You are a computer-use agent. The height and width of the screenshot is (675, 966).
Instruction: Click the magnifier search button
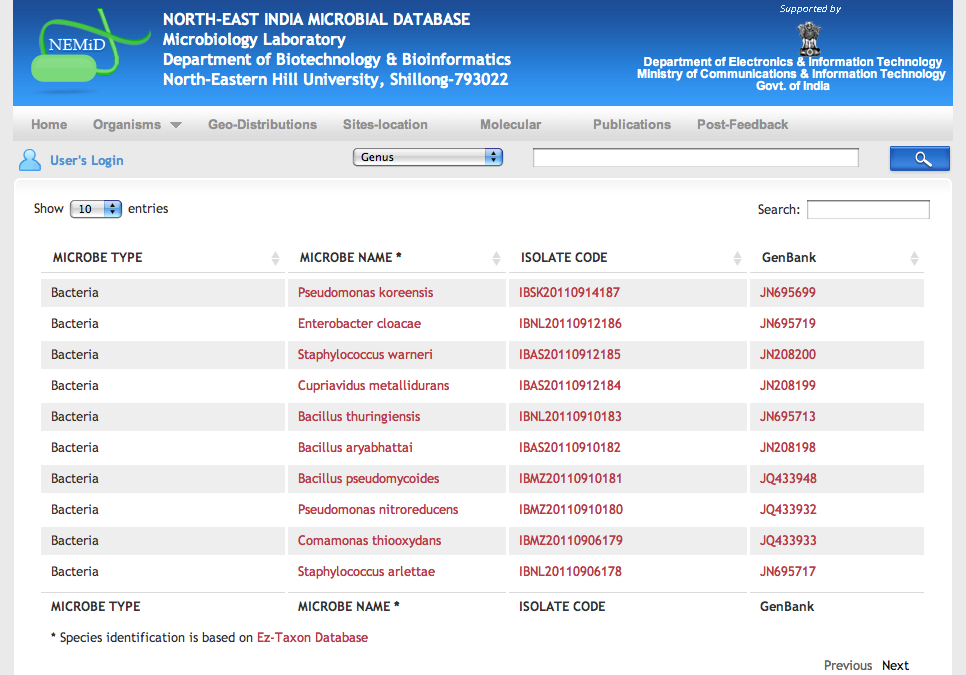[x=919, y=159]
